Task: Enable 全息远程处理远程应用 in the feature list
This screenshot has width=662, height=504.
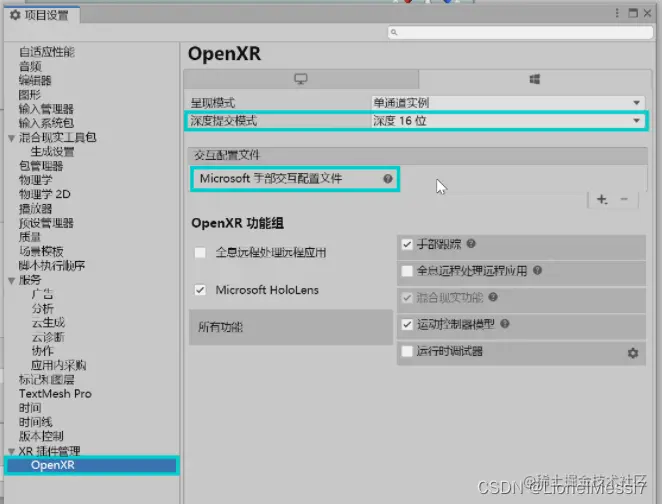Action: (x=407, y=271)
